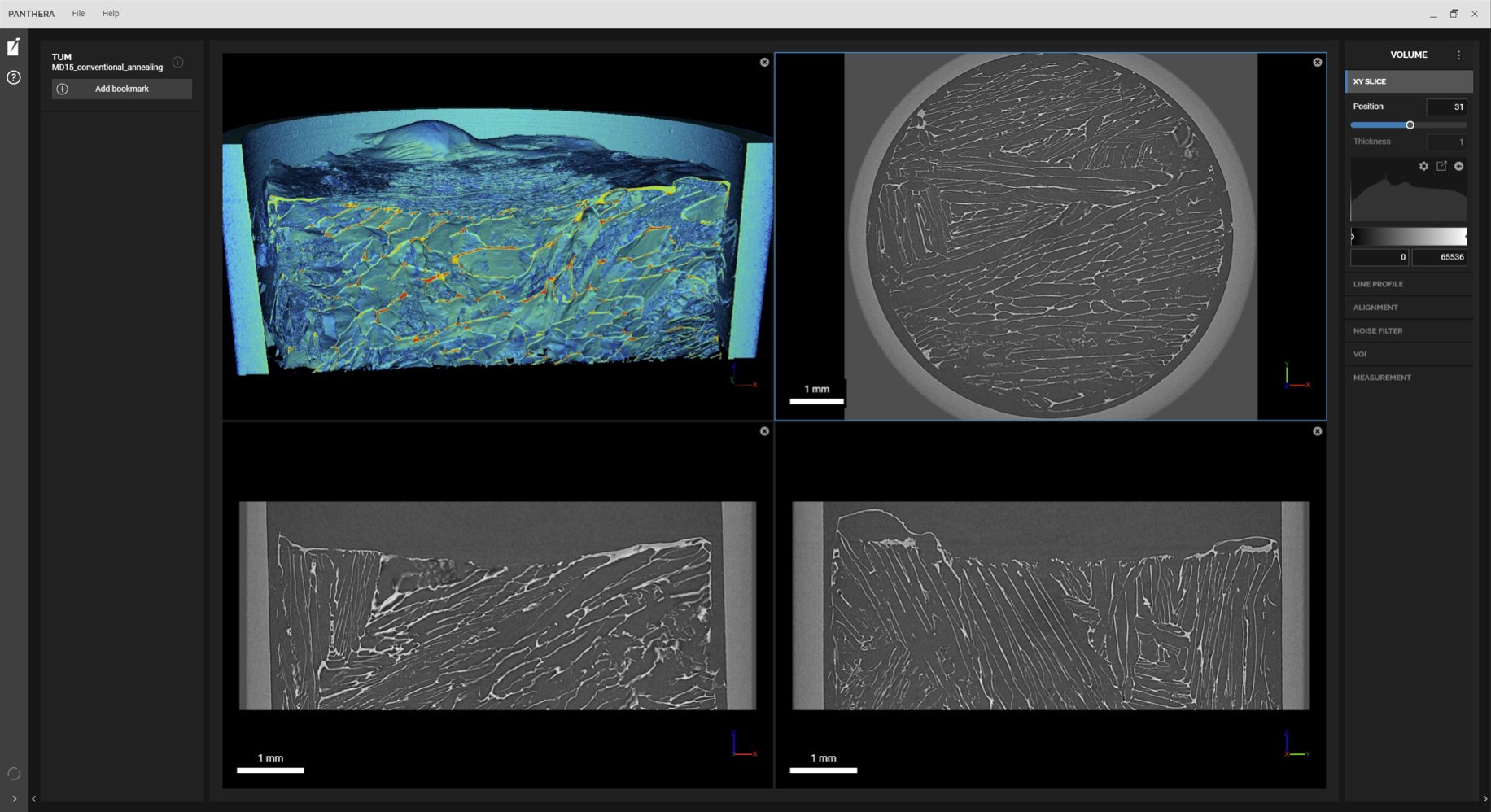Viewport: 1491px width, 812px height.
Task: Expand the LINE PROFILE section
Action: tap(1378, 284)
